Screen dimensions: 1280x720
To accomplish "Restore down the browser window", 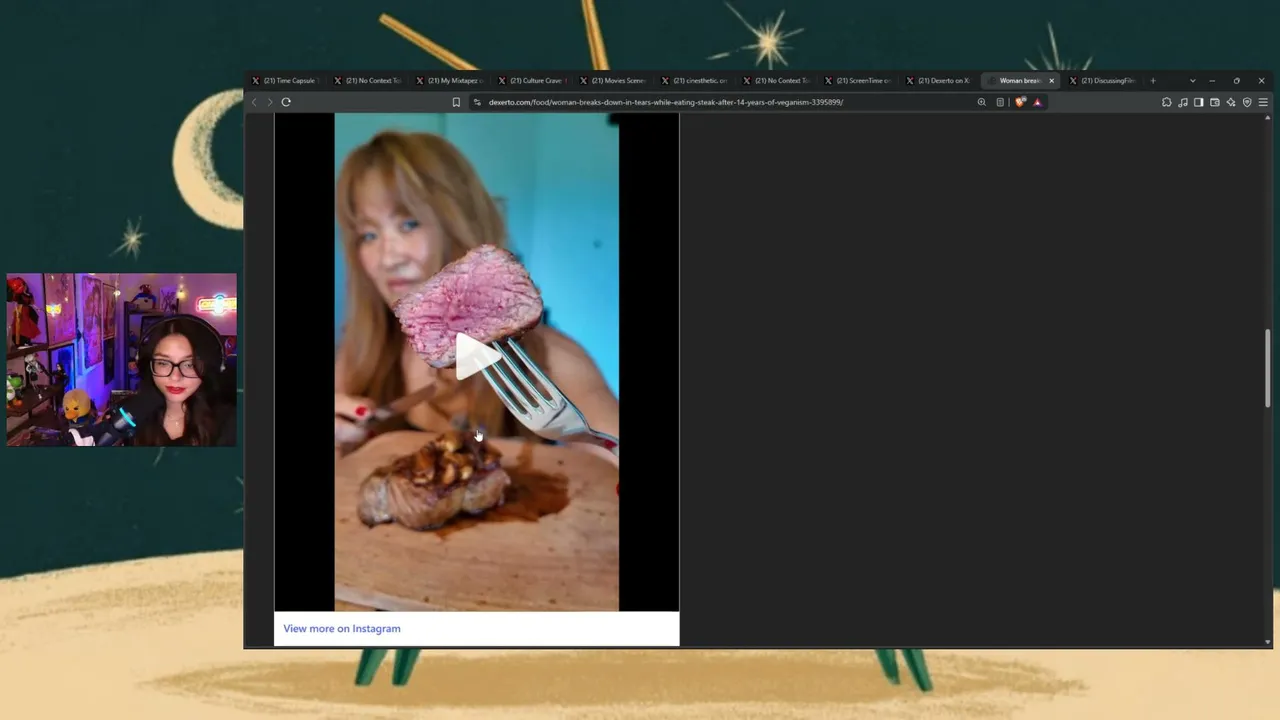I will [1236, 81].
